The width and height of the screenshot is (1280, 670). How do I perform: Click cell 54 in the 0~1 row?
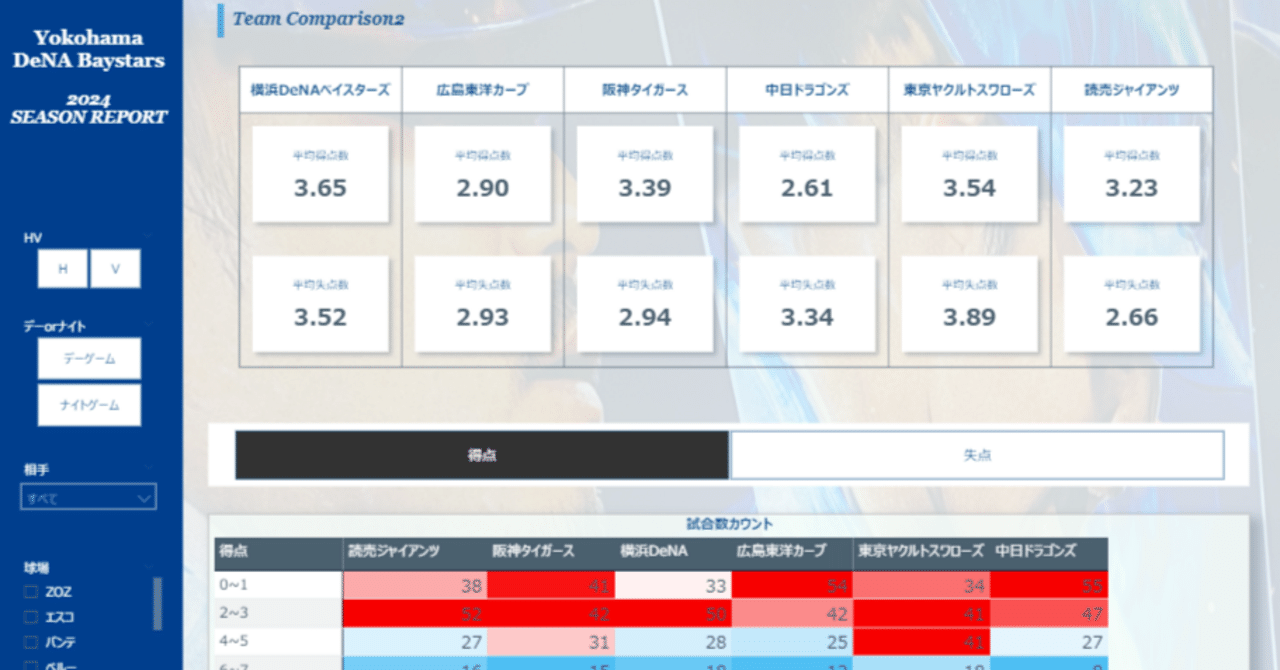[x=792, y=585]
